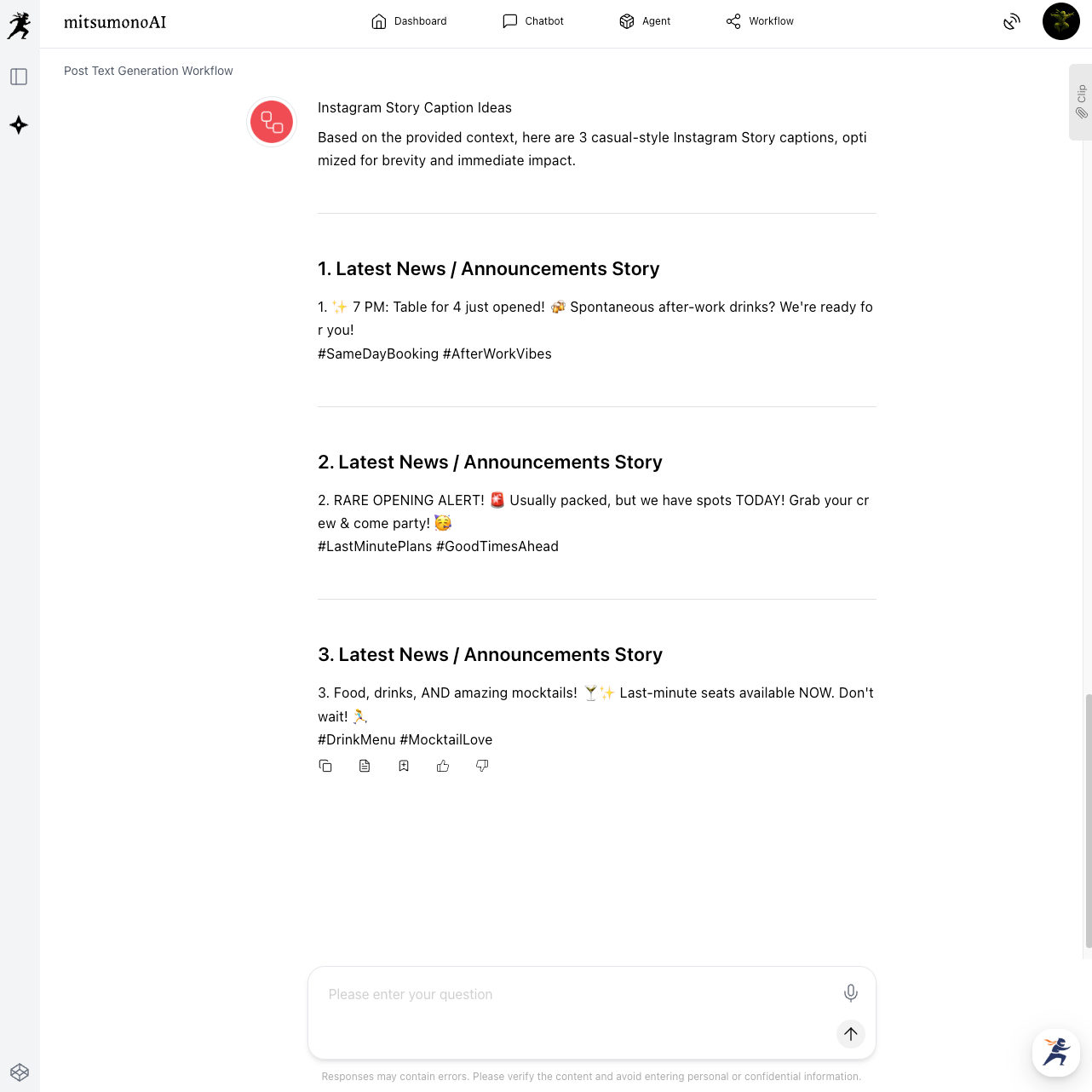The width and height of the screenshot is (1092, 1092).
Task: Toggle the left sidebar panel
Action: coord(19,77)
